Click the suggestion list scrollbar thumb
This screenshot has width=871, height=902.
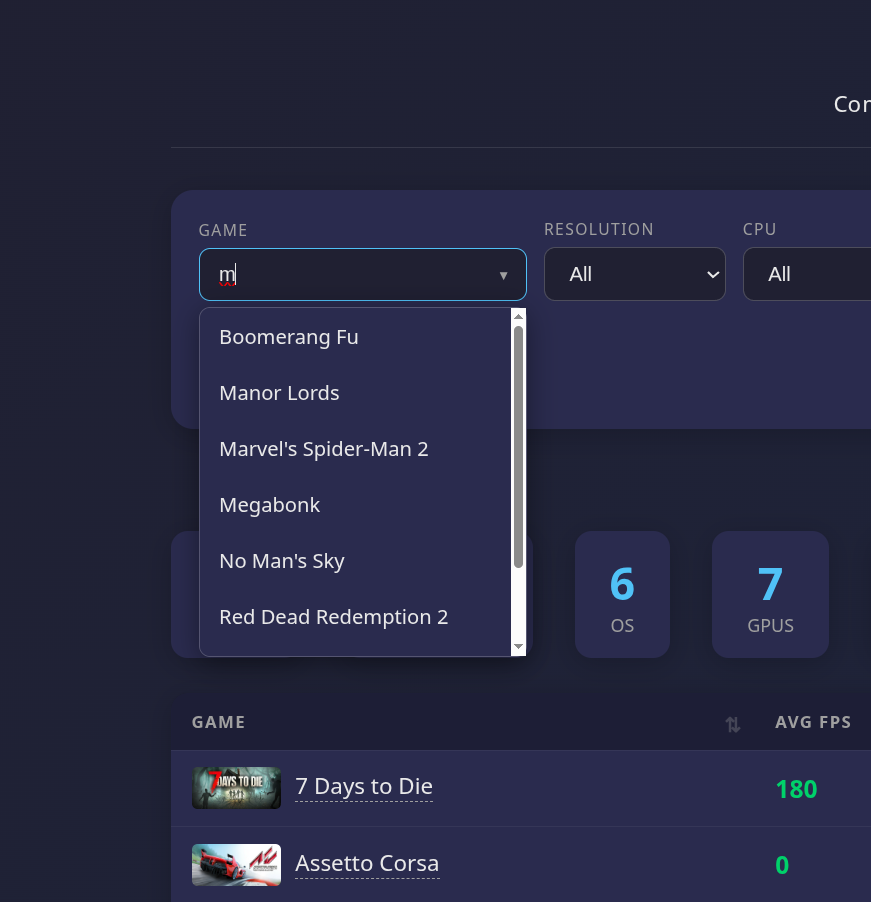pos(518,447)
